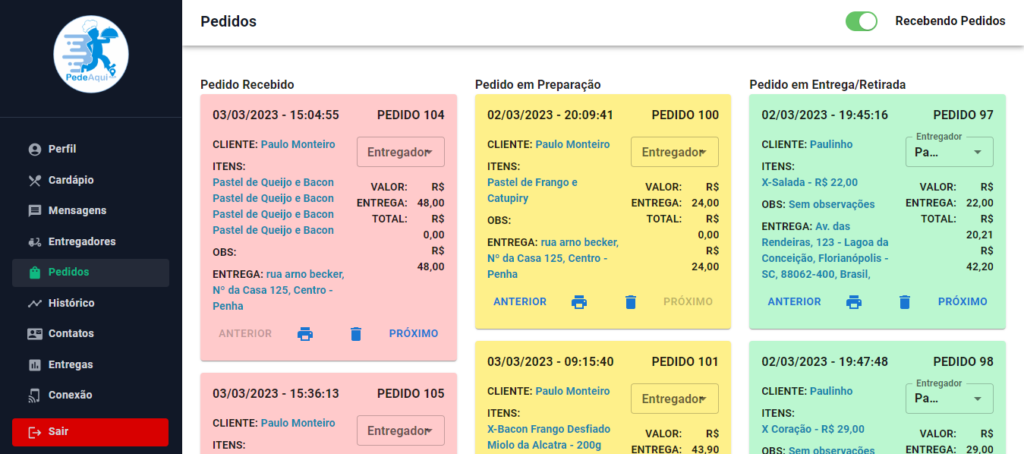Go to Cardápio section

[91, 180]
